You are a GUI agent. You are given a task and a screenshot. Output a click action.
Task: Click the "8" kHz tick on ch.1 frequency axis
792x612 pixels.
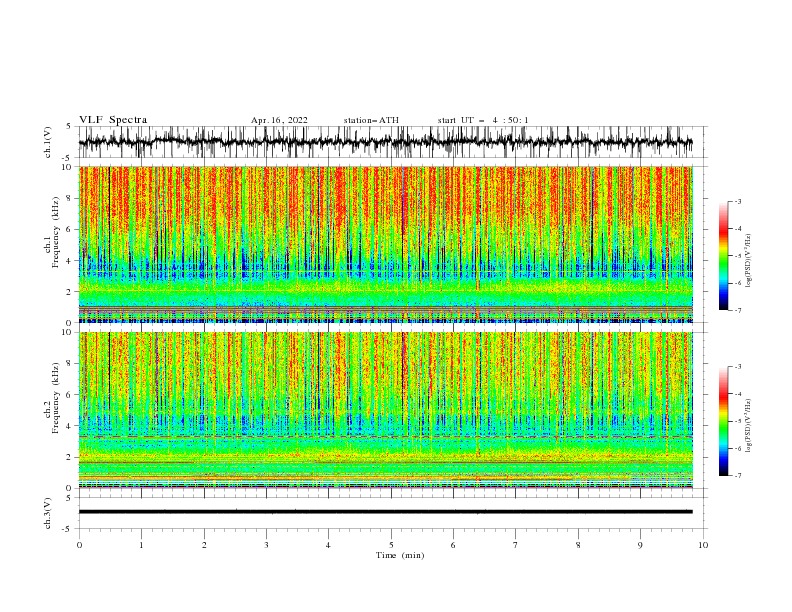click(x=70, y=198)
